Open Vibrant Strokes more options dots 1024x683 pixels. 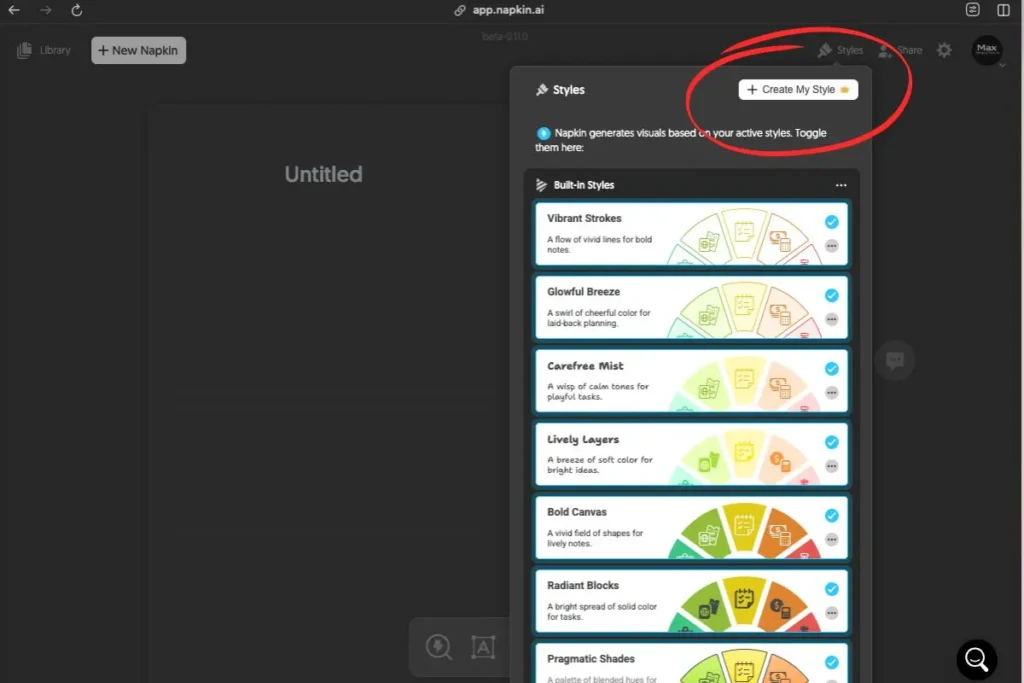[x=831, y=246]
